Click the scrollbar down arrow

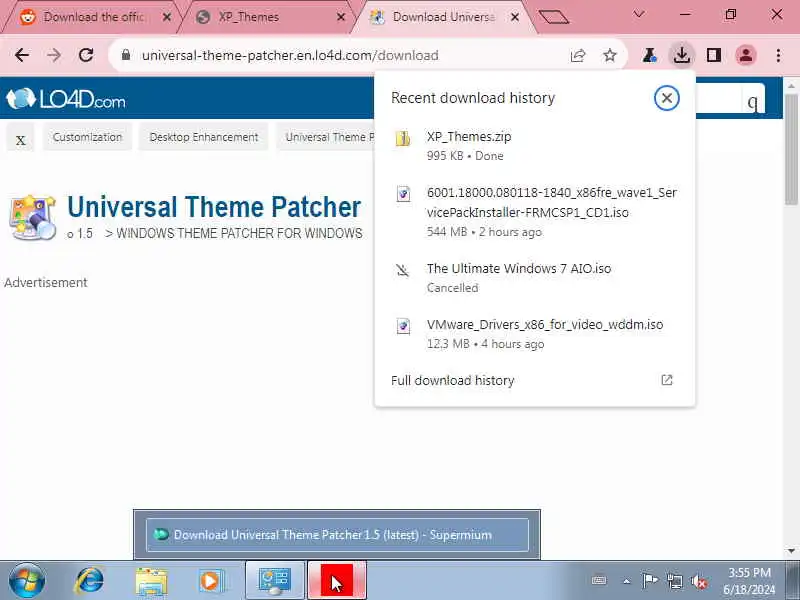791,551
